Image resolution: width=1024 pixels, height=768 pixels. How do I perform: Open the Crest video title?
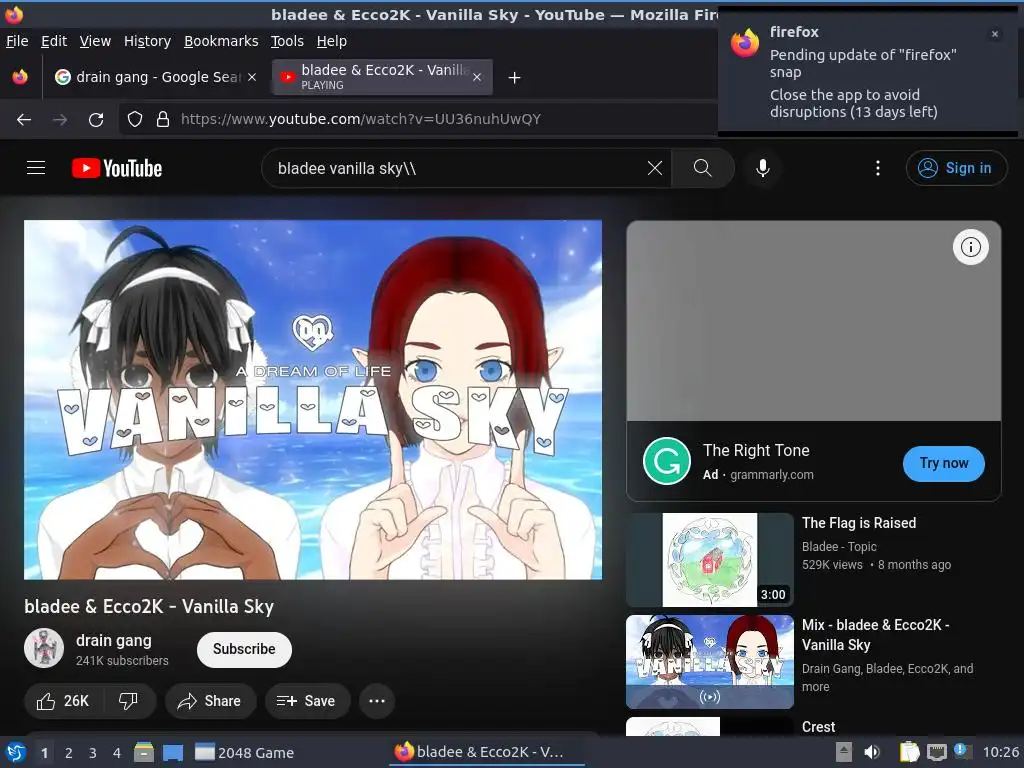pyautogui.click(x=818, y=727)
